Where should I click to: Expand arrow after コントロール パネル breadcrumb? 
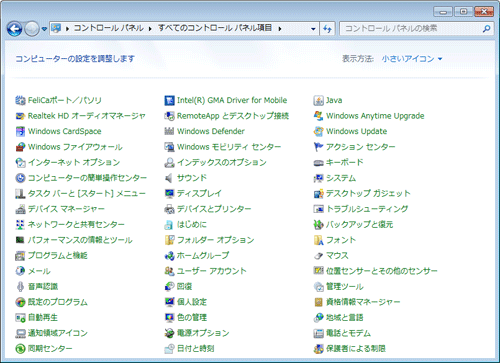(x=150, y=29)
